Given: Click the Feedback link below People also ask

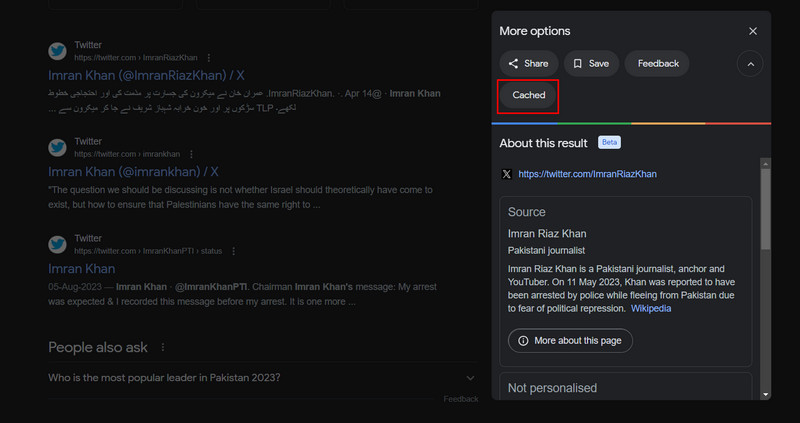Looking at the screenshot, I should (461, 399).
